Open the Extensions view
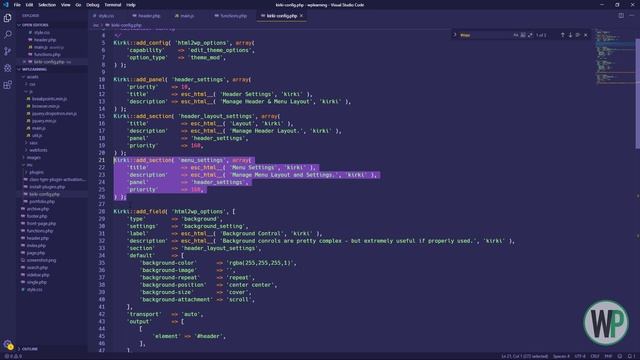Screen dimensions: 640x360 coord(8,84)
